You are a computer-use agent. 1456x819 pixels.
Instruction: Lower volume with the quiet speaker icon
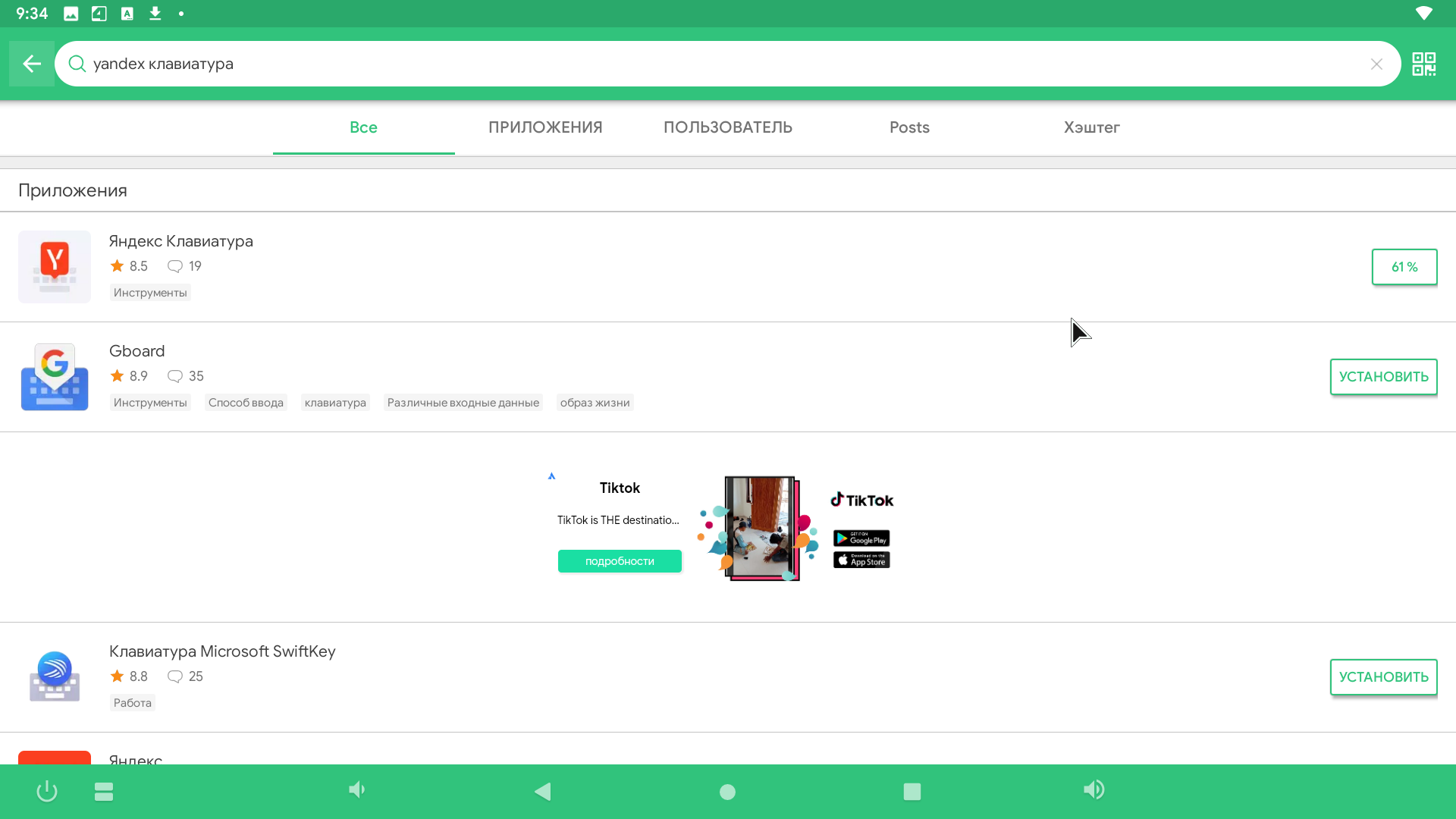(356, 790)
